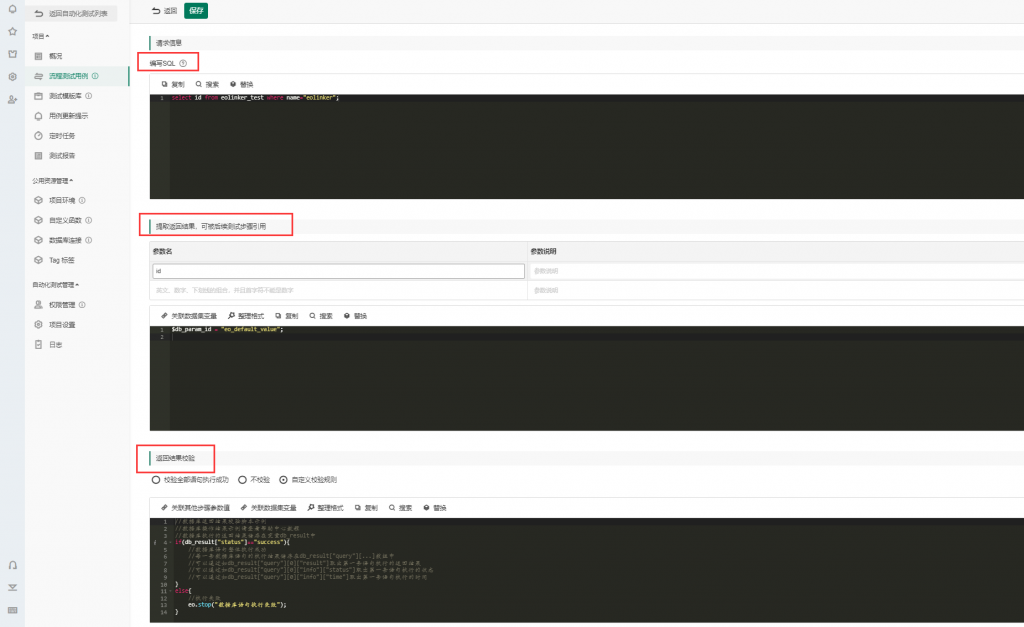This screenshot has width=1024, height=627.
Task: Click the notification bell icon in left rail
Action: 12,10
